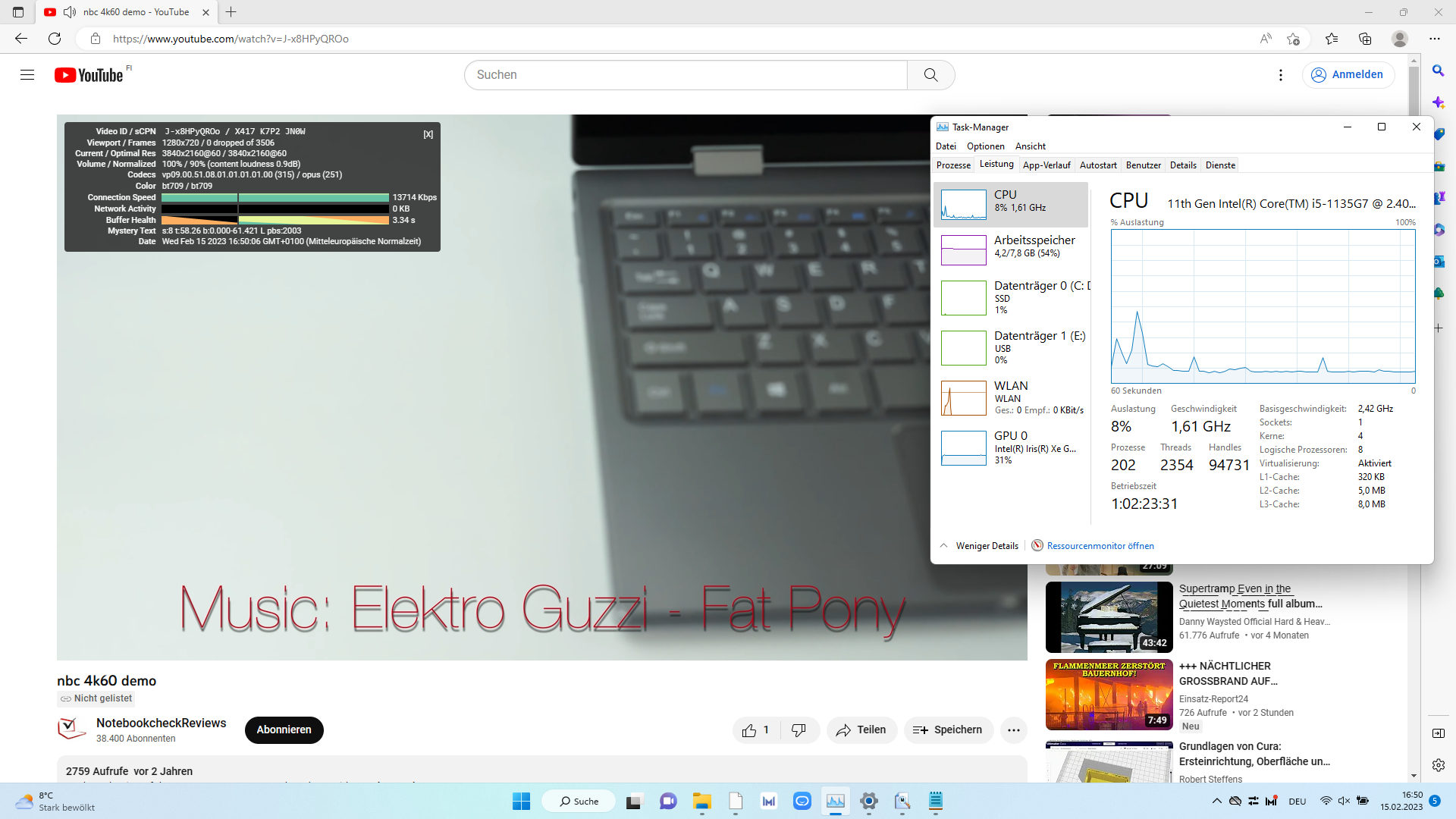This screenshot has height=819, width=1456.
Task: Switch to the Prozesse tab
Action: [x=953, y=165]
